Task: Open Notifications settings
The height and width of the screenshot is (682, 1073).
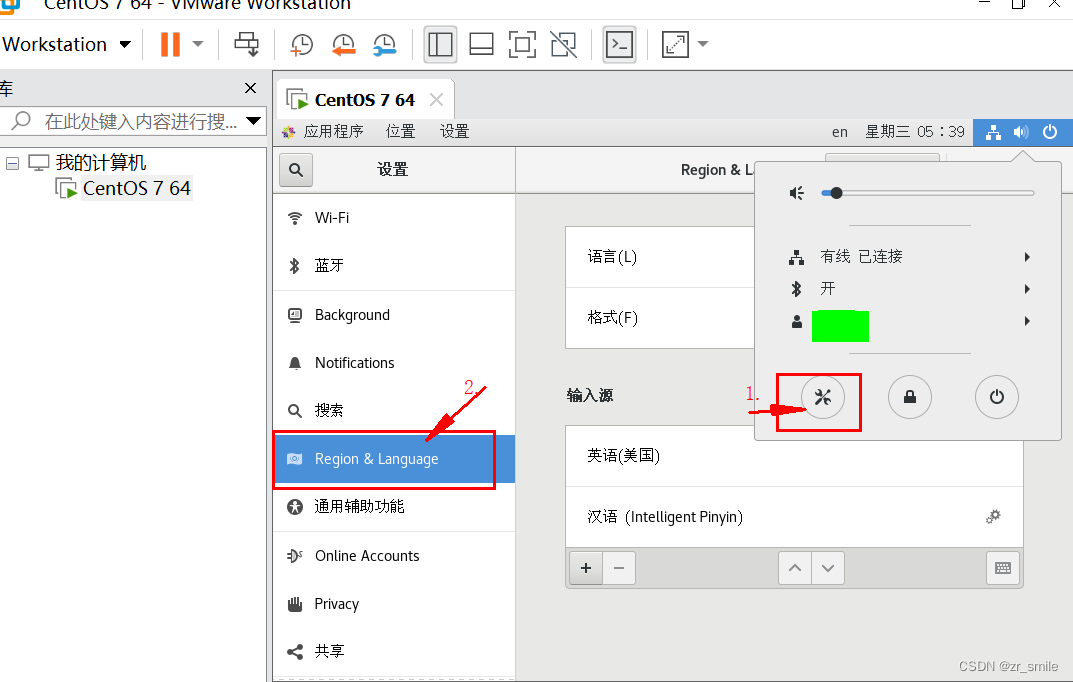Action: 394,363
